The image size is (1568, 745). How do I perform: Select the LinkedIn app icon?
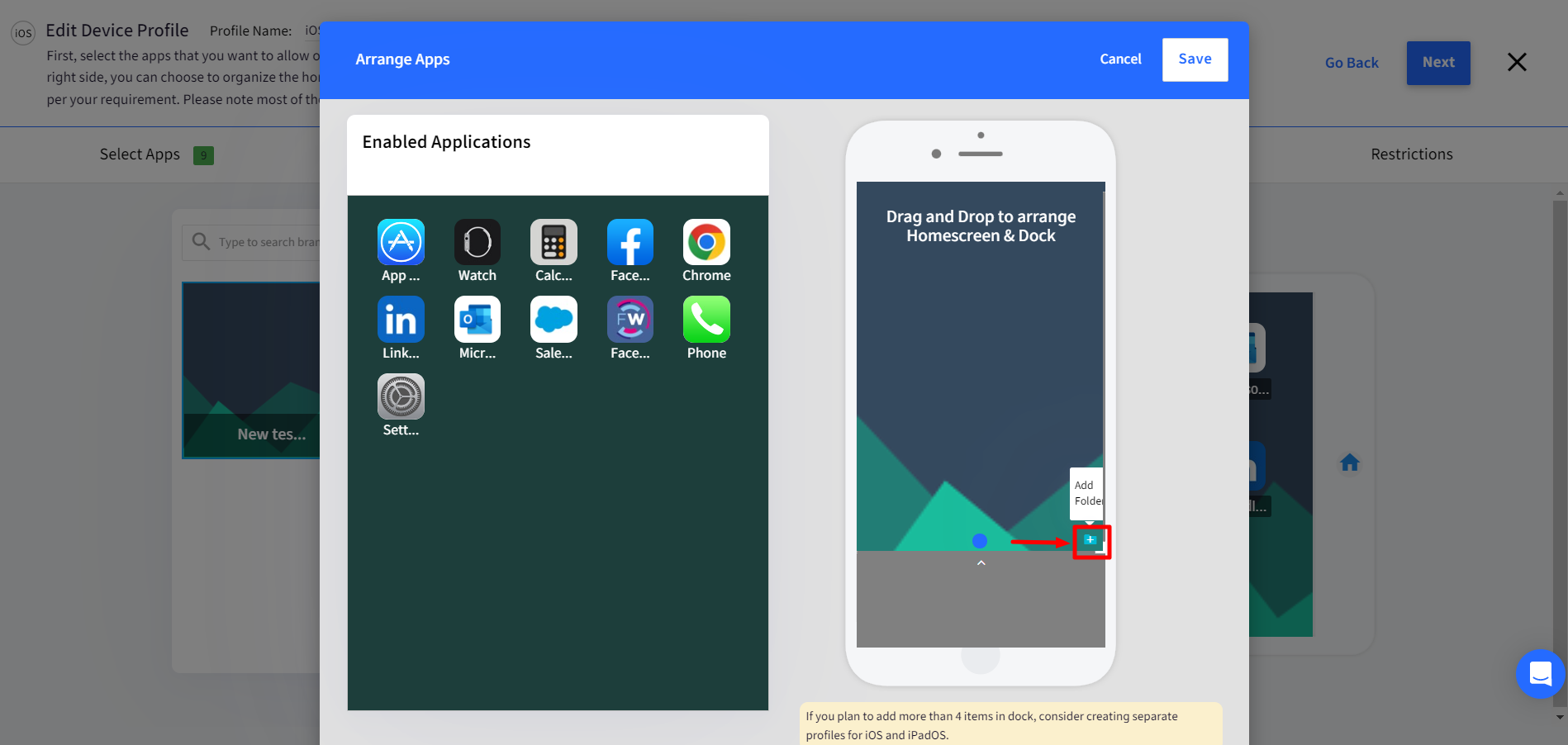point(401,320)
